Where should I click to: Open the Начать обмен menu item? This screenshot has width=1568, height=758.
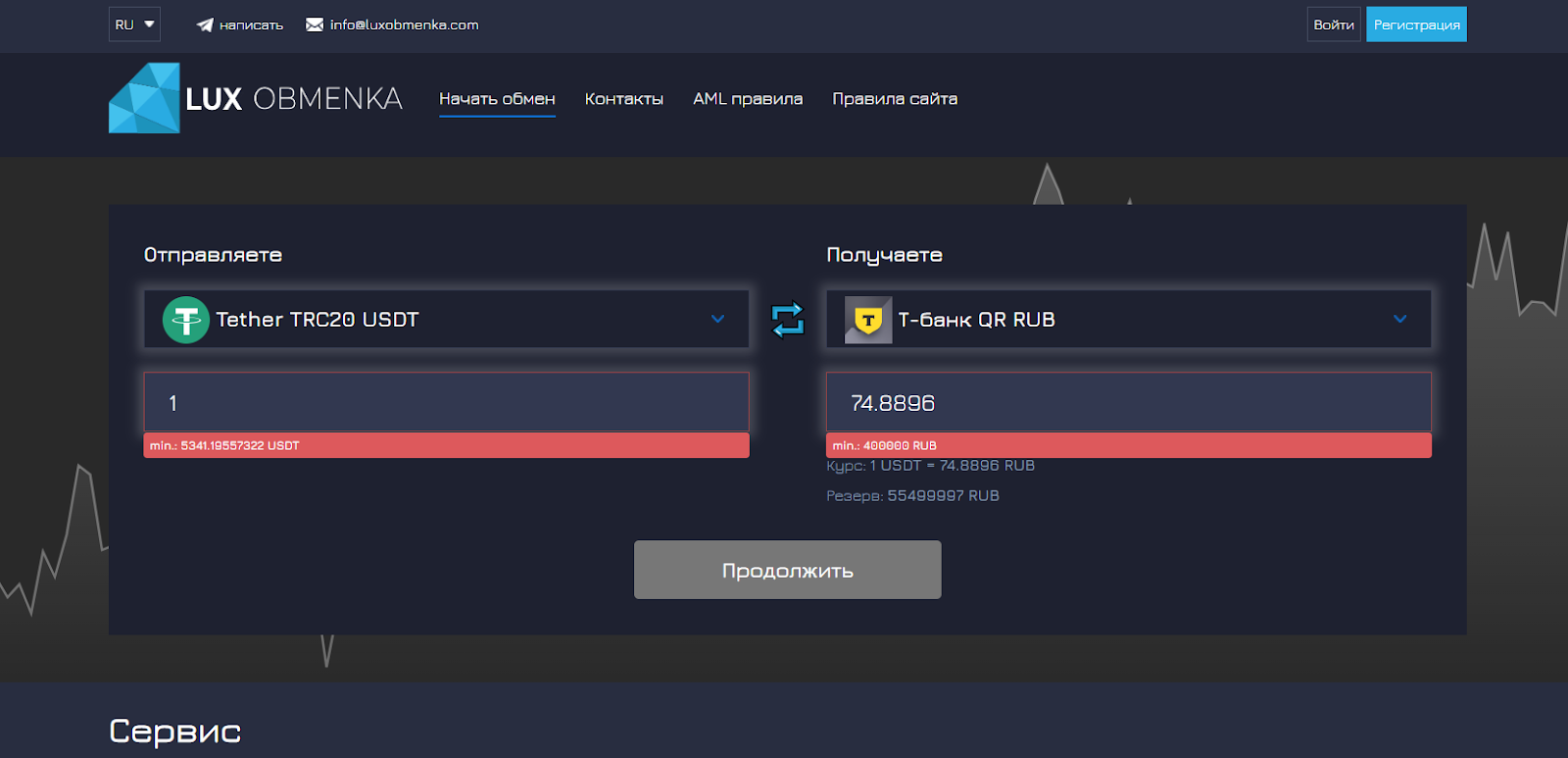click(x=497, y=99)
